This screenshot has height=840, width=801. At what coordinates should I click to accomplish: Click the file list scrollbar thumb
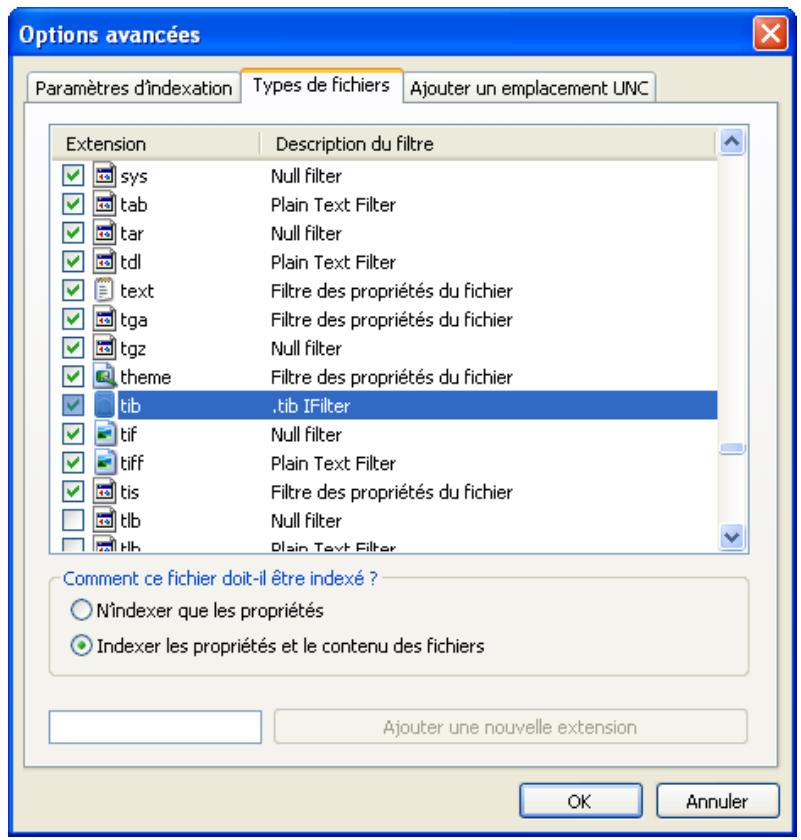coord(732,448)
